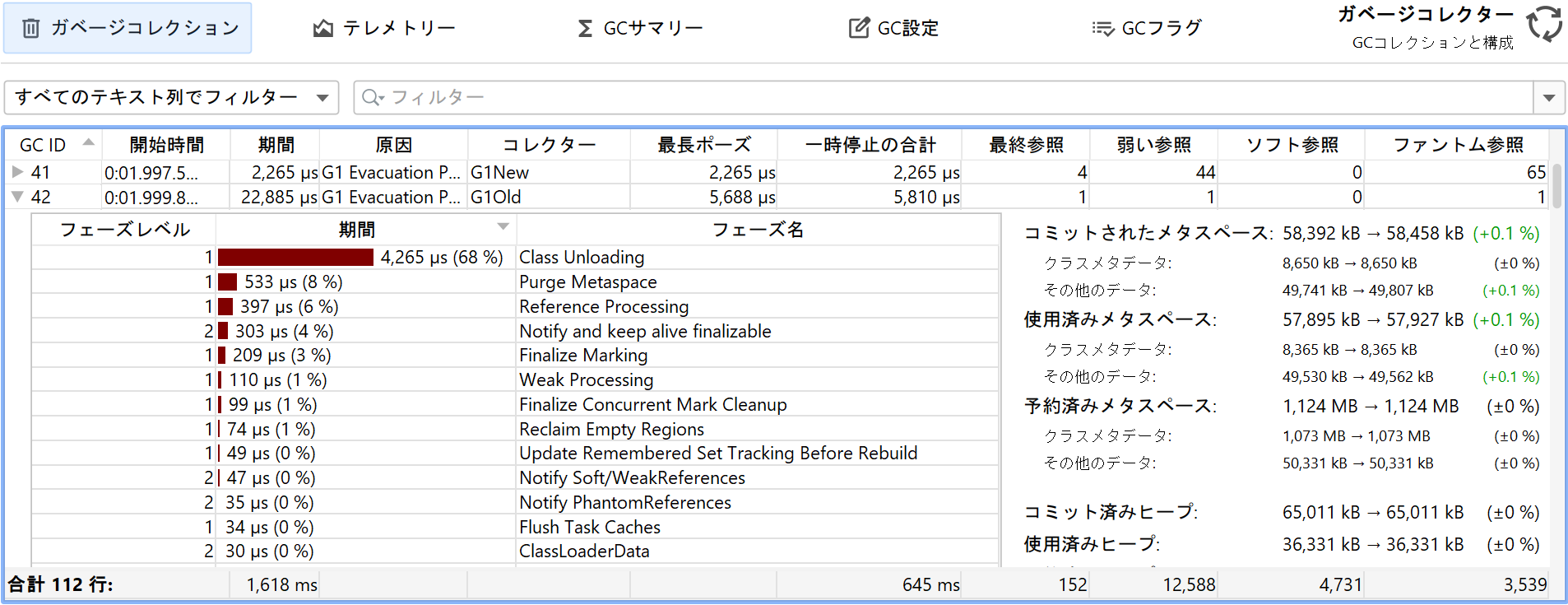
Task: Click the Class Unloading duration bar
Action: (x=295, y=258)
